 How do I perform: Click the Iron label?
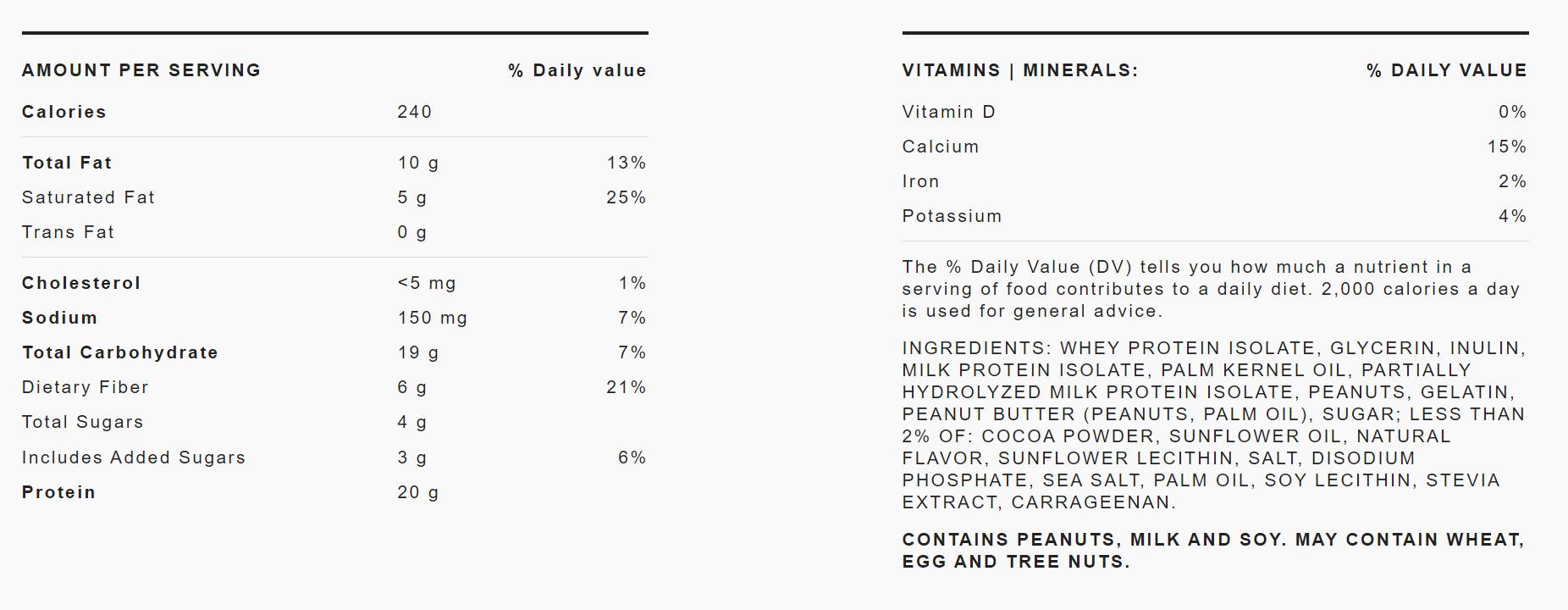coord(920,181)
